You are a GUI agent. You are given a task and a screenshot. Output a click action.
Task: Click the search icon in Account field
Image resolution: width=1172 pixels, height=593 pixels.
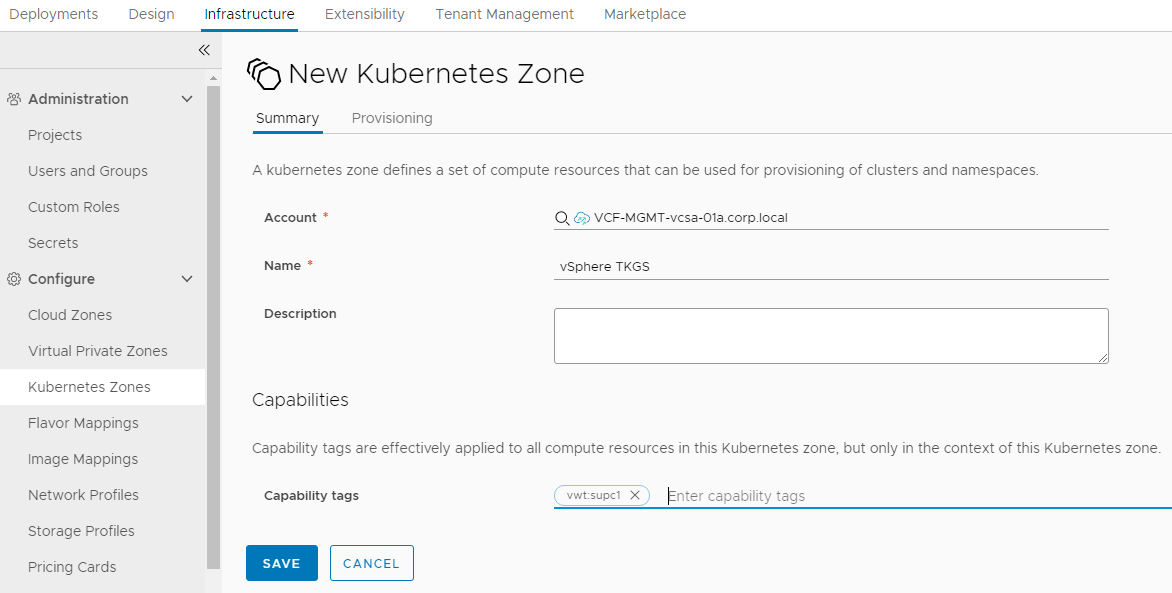[562, 218]
